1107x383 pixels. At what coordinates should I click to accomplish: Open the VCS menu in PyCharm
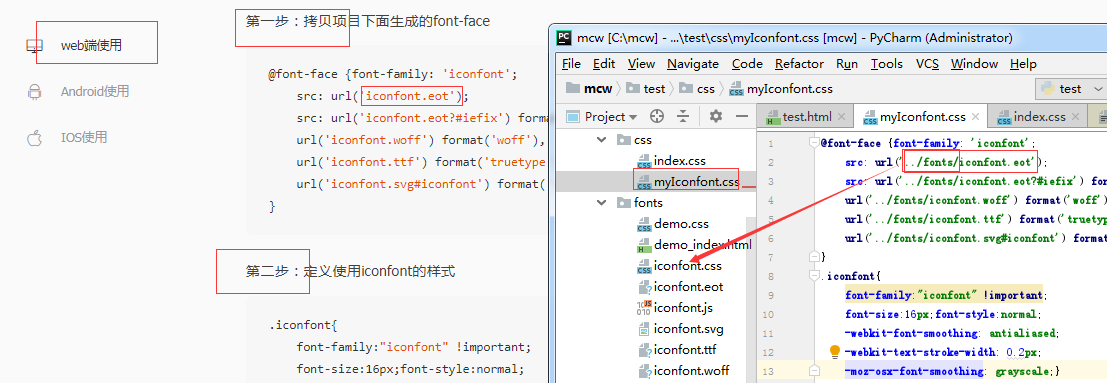click(927, 64)
